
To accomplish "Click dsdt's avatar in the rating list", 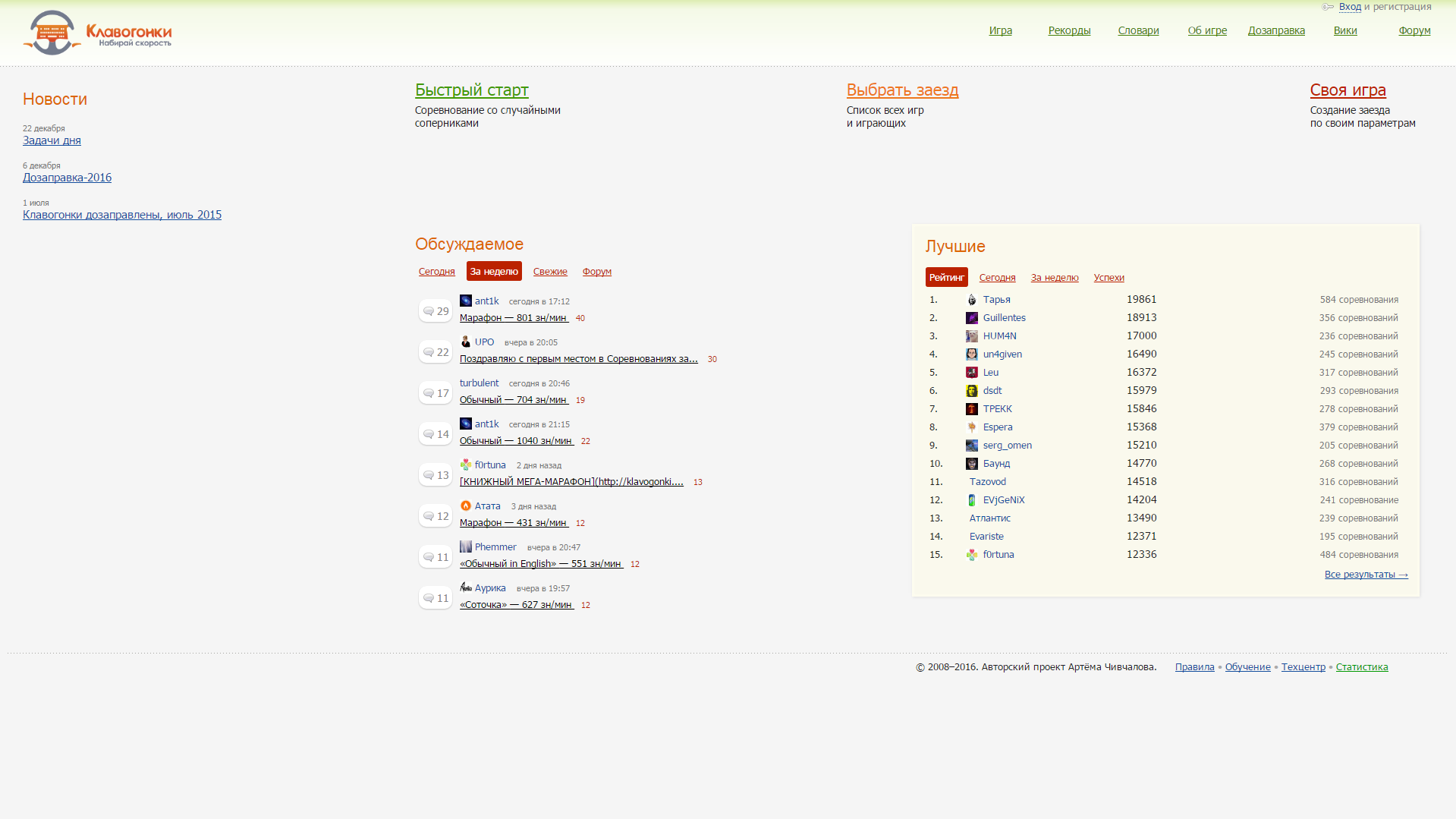I will tap(972, 391).
